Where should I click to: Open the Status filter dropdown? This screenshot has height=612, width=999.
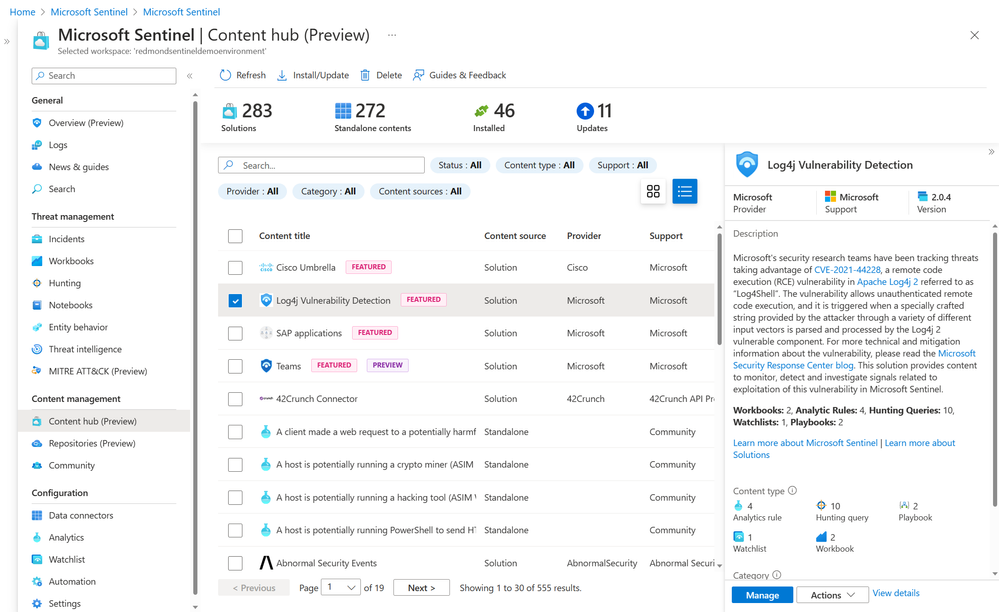pyautogui.click(x=460, y=165)
